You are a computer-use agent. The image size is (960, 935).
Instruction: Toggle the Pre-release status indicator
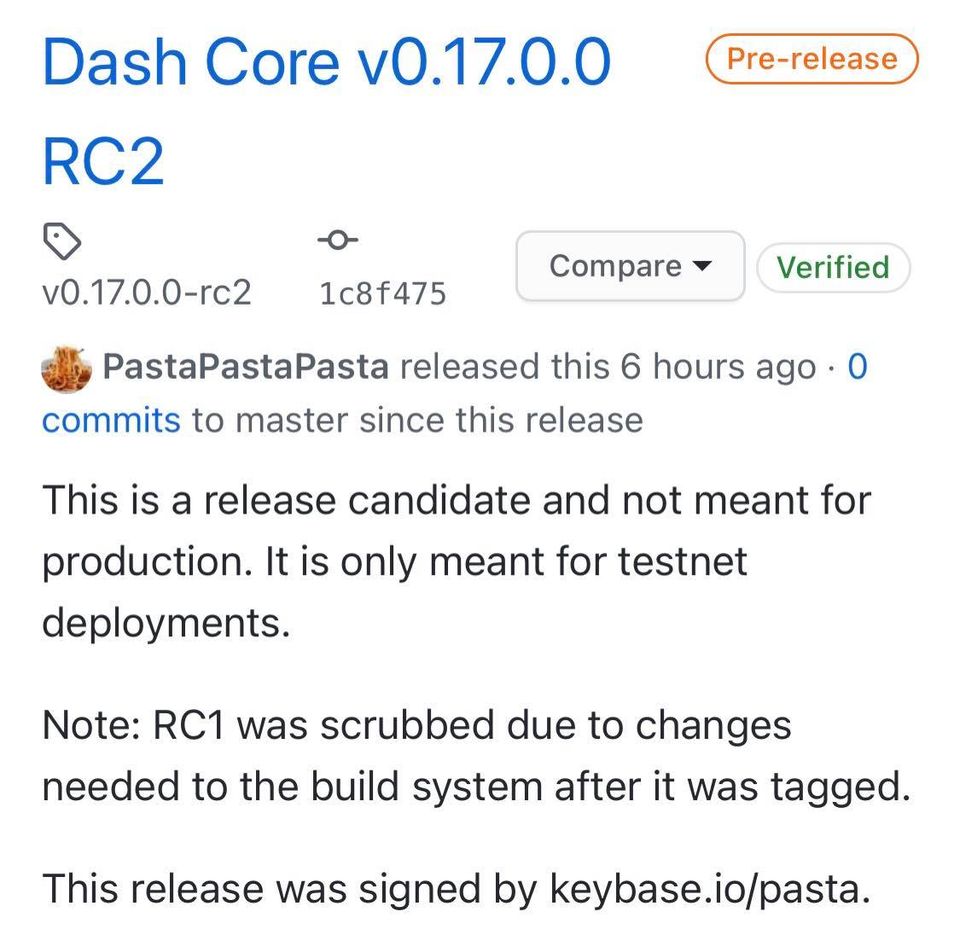click(x=810, y=58)
